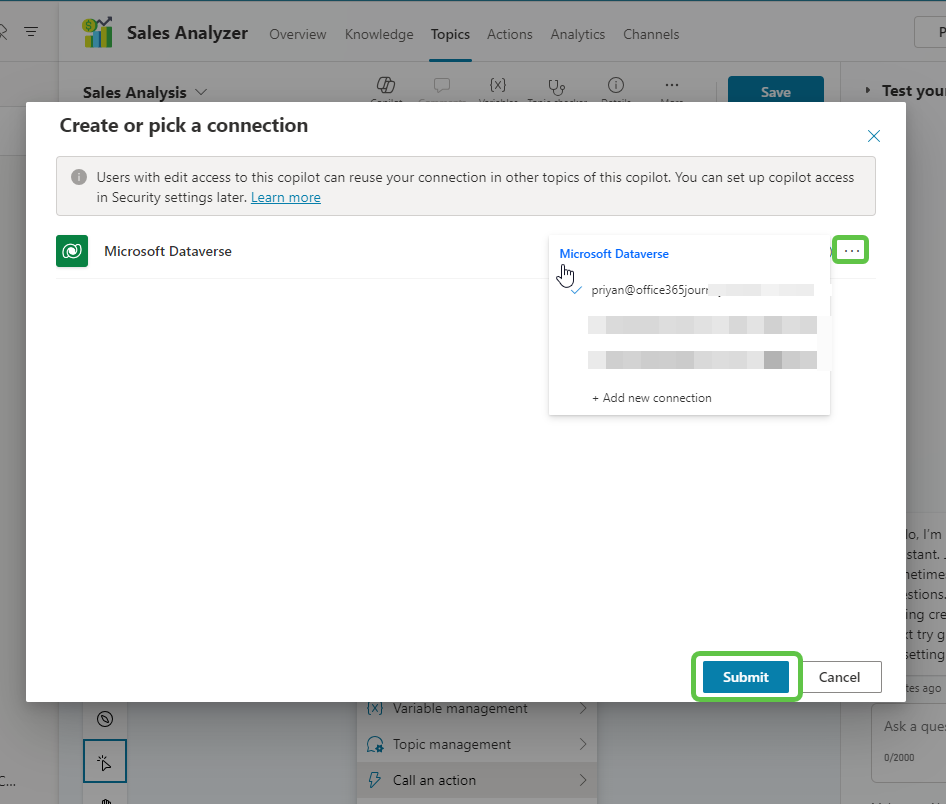This screenshot has width=946, height=804.
Task: Open the Topic checker stethoscope icon
Action: point(557,87)
